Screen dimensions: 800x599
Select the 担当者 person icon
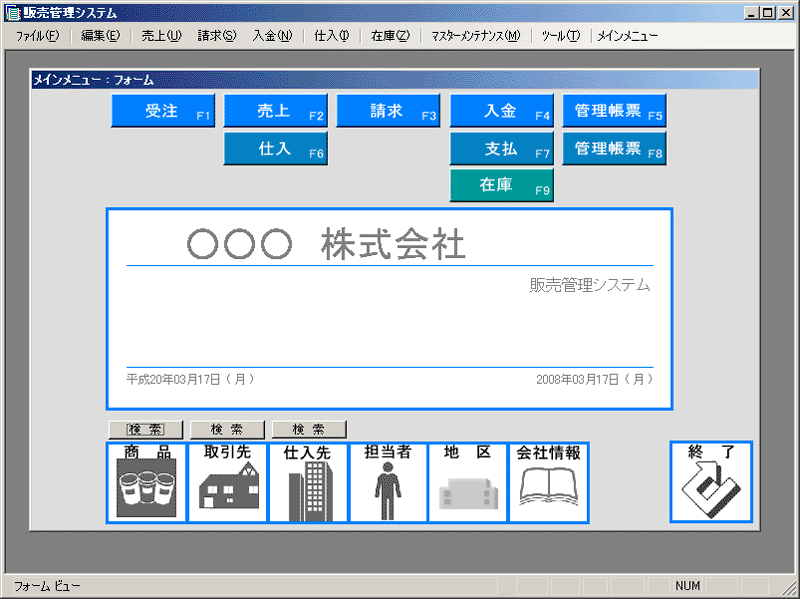point(388,482)
